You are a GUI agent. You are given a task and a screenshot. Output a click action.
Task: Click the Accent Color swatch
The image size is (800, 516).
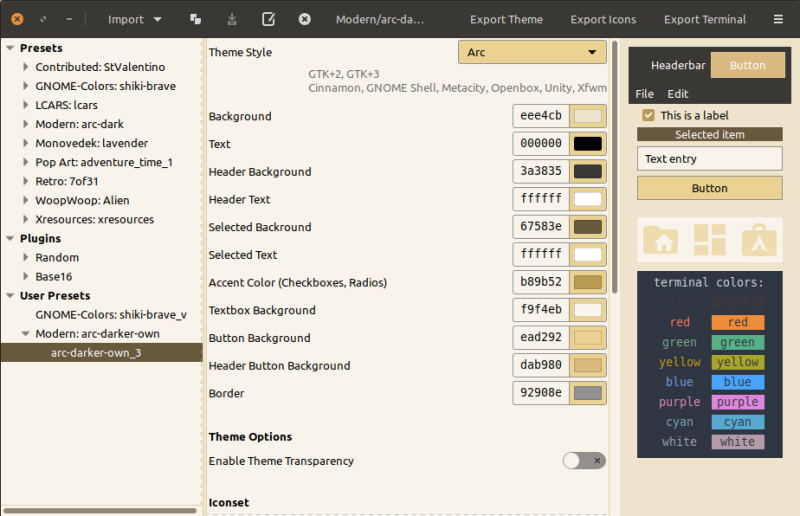click(x=588, y=283)
